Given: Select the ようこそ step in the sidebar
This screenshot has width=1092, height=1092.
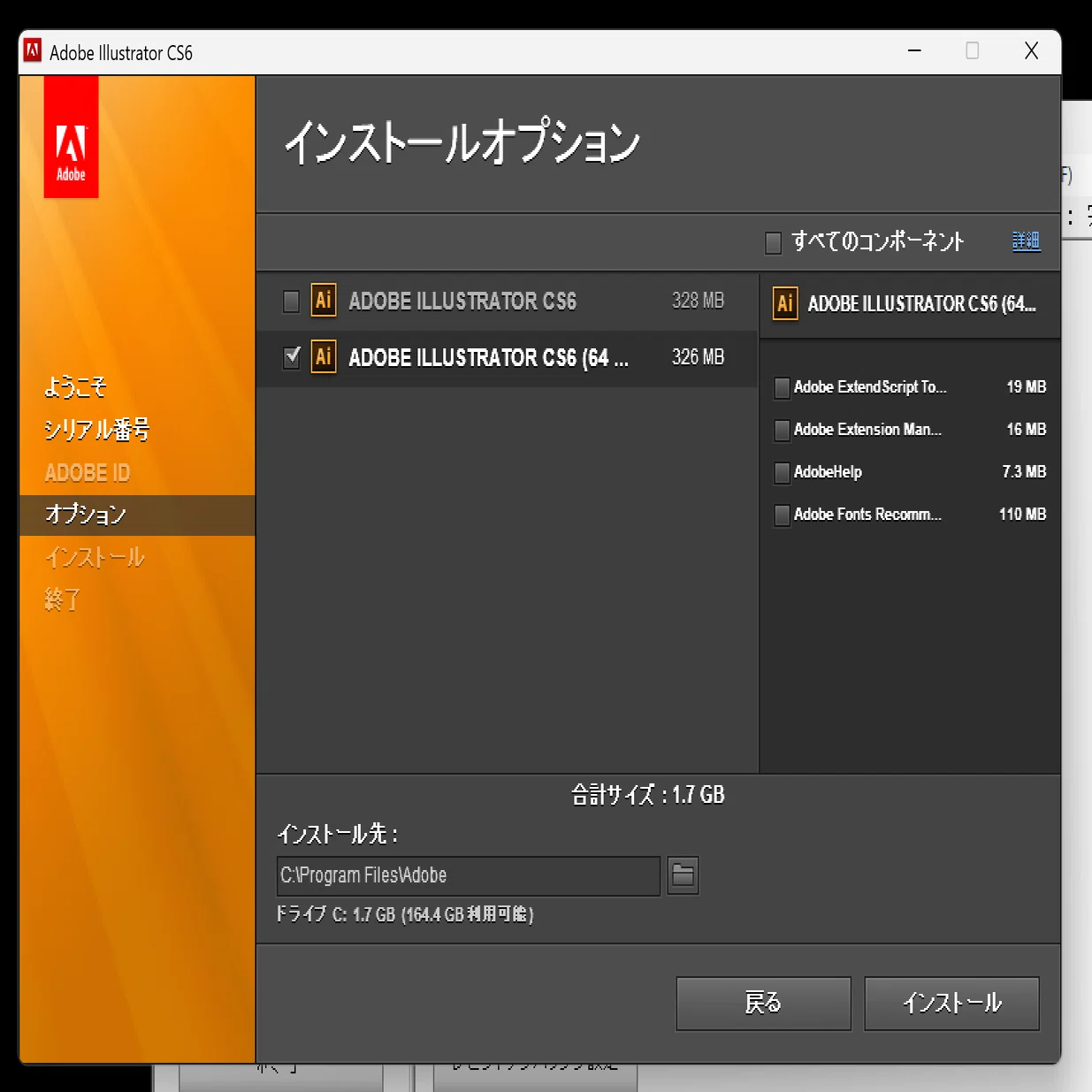Looking at the screenshot, I should [75, 387].
